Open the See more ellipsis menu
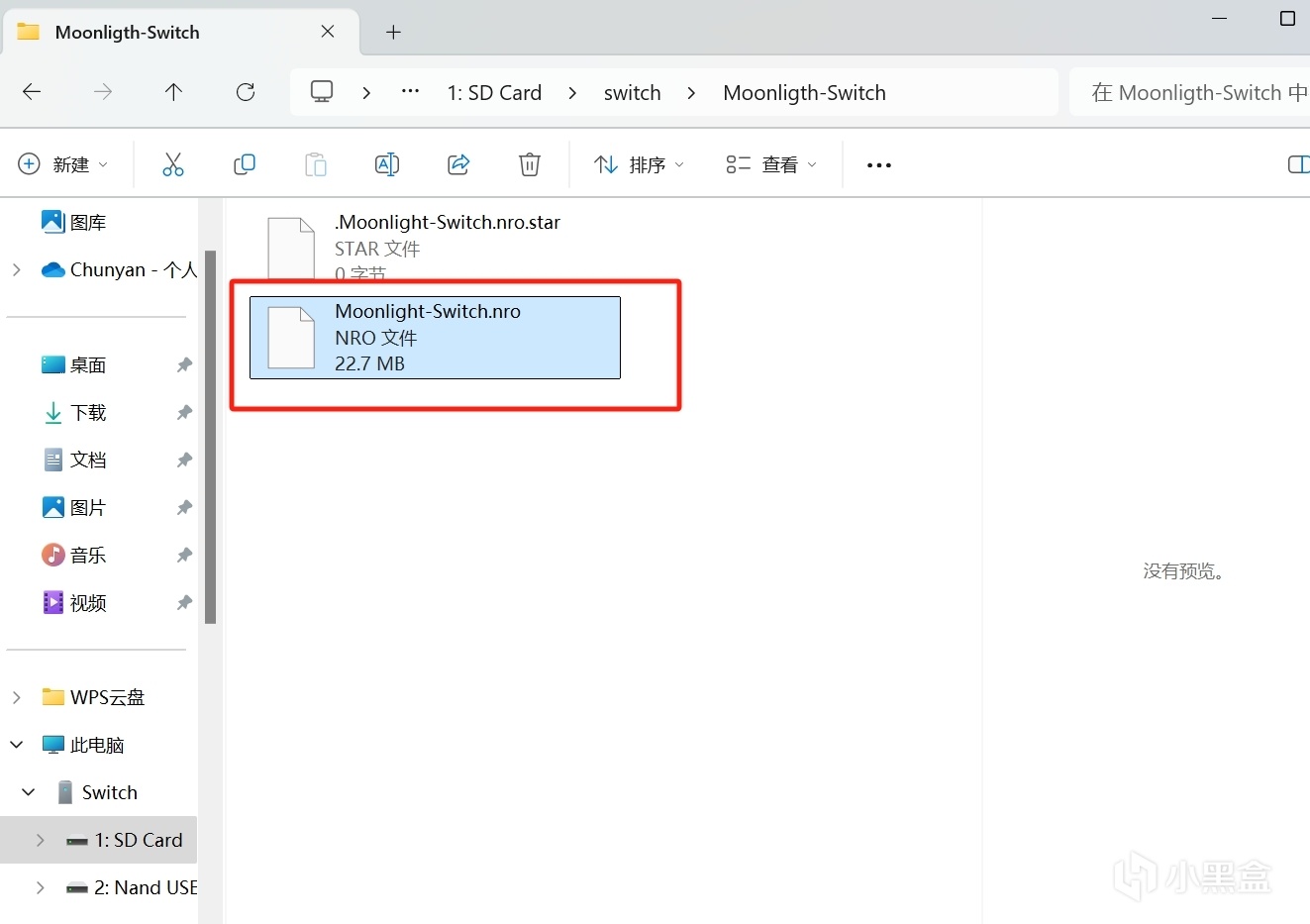1310x924 pixels. point(879,165)
